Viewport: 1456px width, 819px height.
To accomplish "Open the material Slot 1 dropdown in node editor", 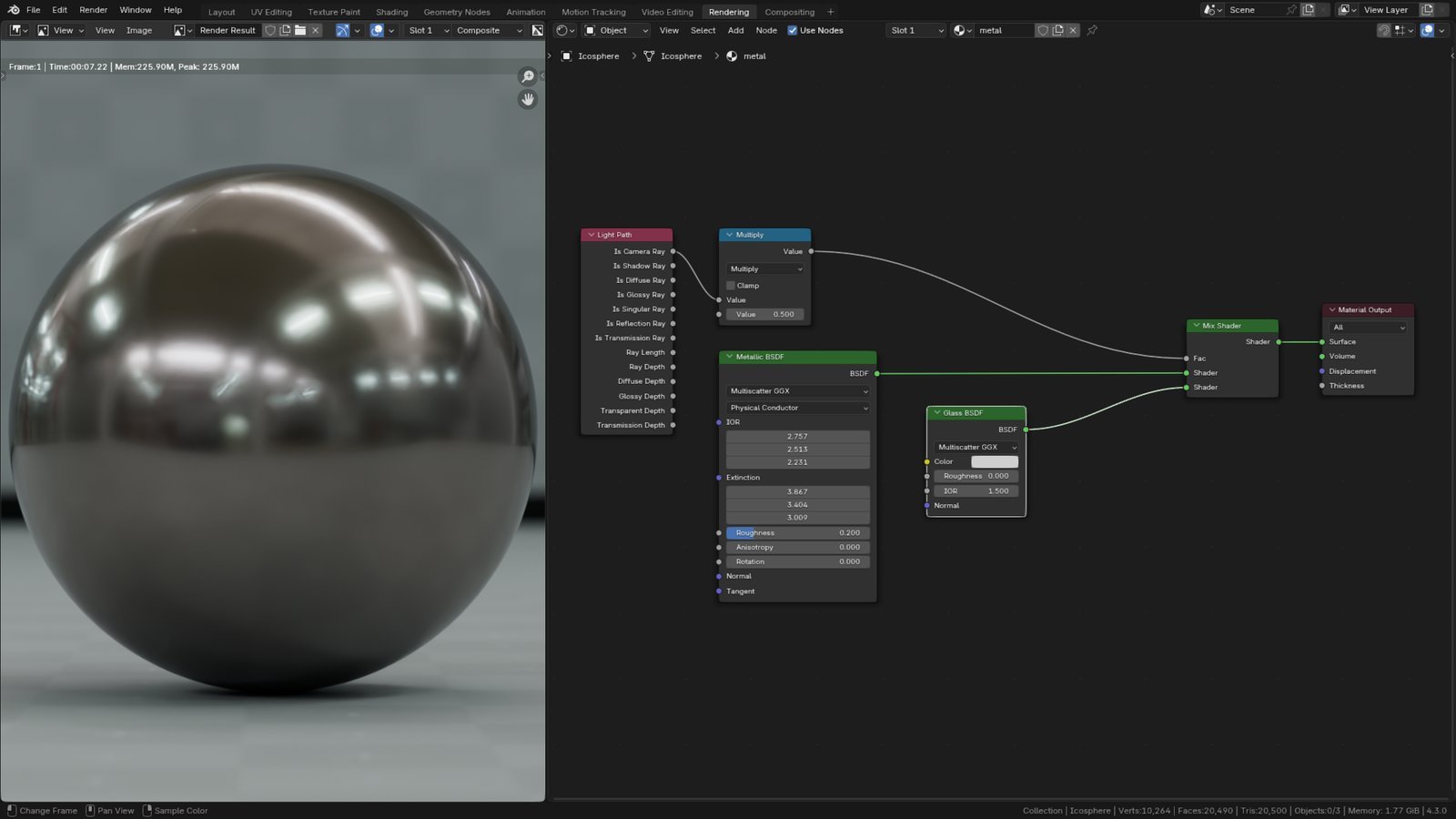I will 917,30.
